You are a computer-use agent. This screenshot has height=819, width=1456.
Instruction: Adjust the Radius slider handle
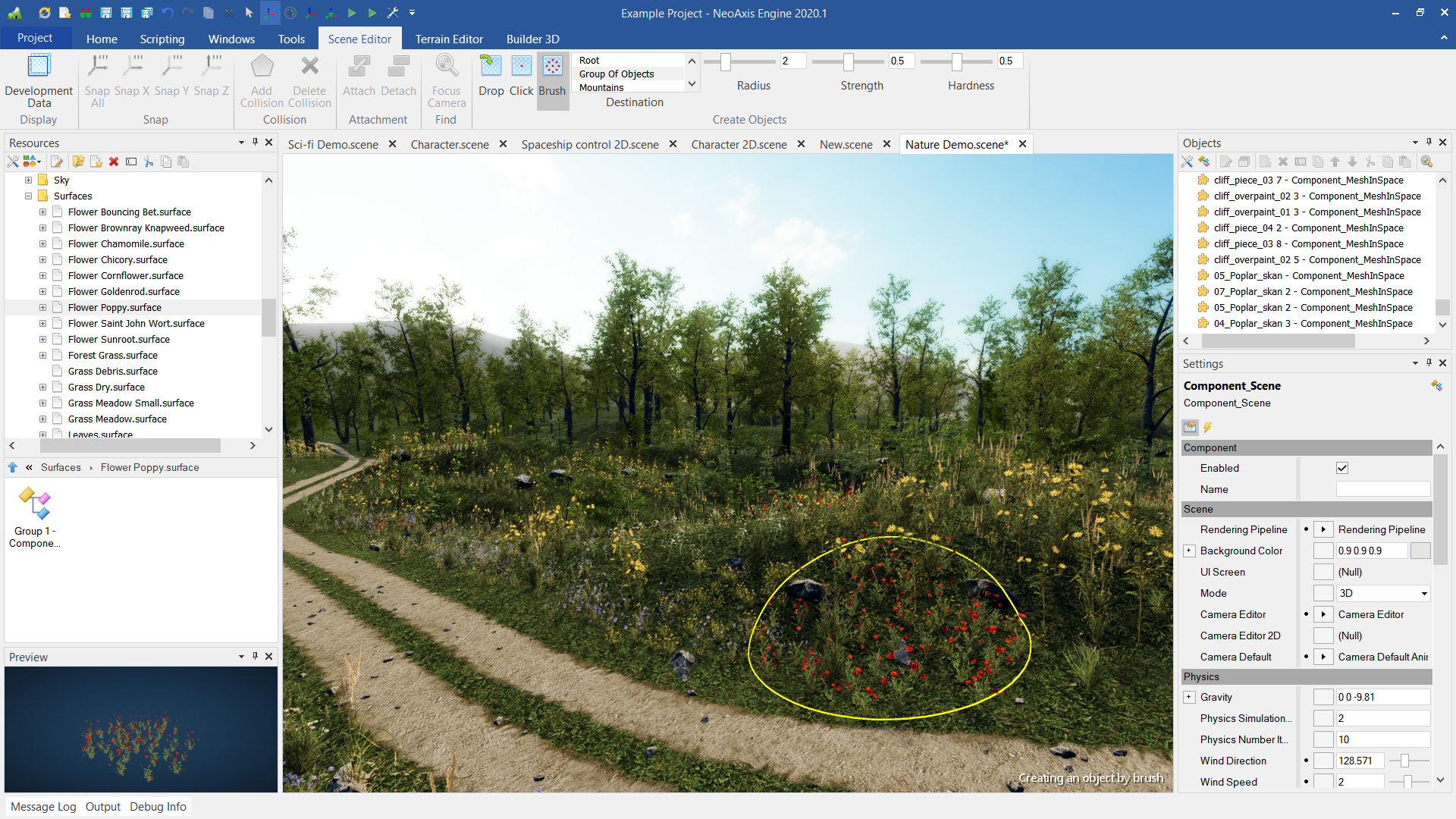(x=726, y=61)
